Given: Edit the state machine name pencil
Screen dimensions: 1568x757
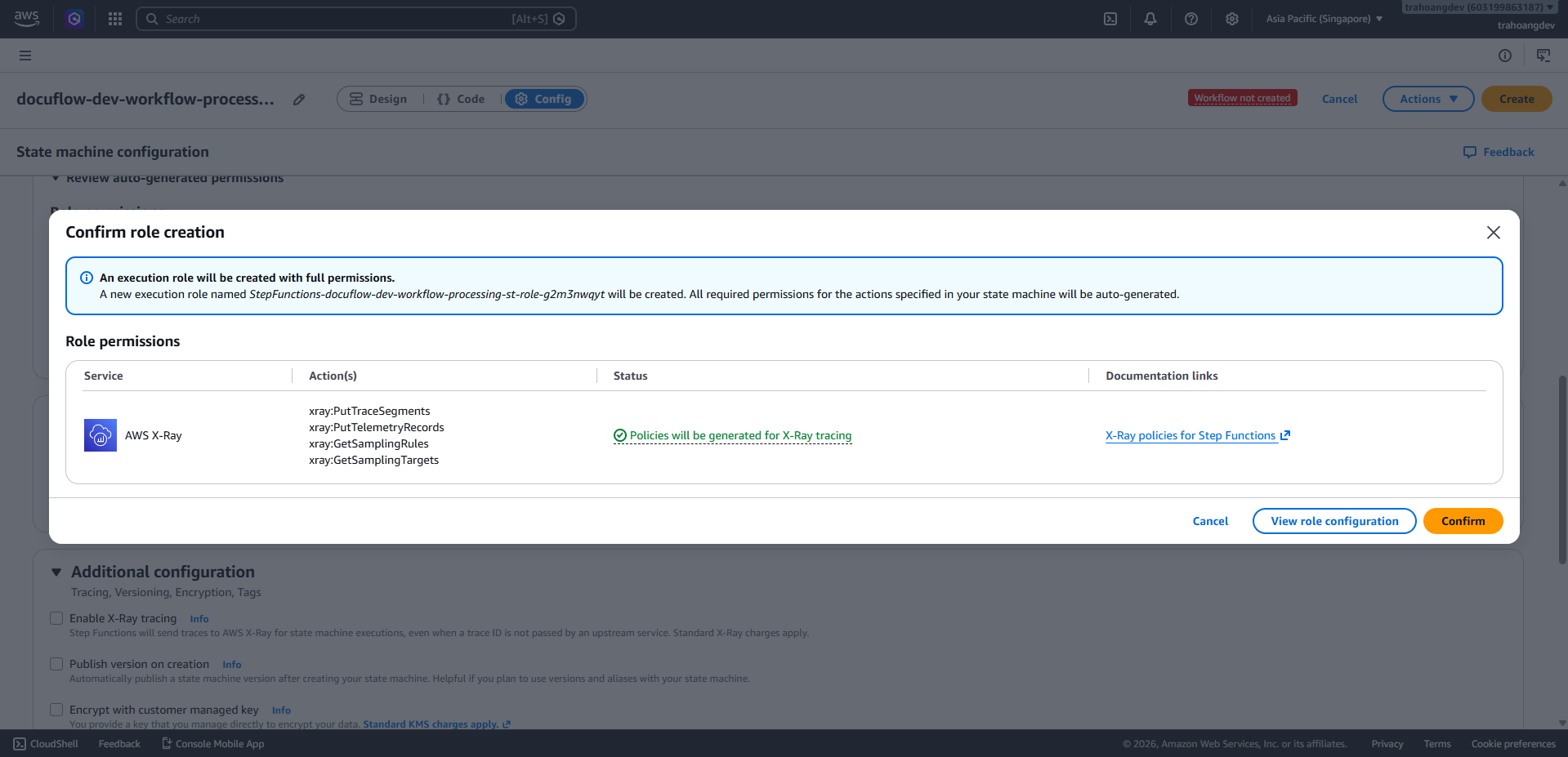Looking at the screenshot, I should (x=299, y=100).
